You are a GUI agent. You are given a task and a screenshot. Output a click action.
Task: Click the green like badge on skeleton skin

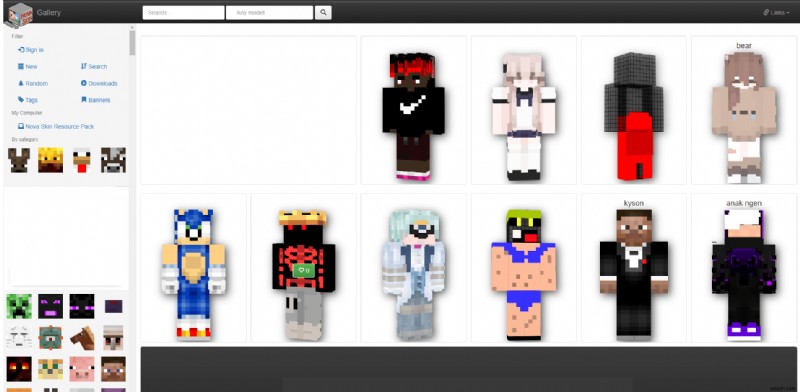304,271
